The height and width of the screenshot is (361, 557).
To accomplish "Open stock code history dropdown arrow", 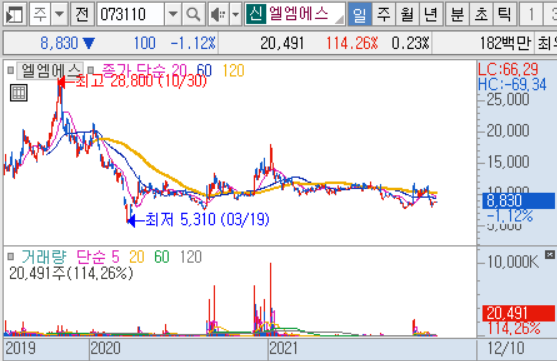I will pos(173,14).
